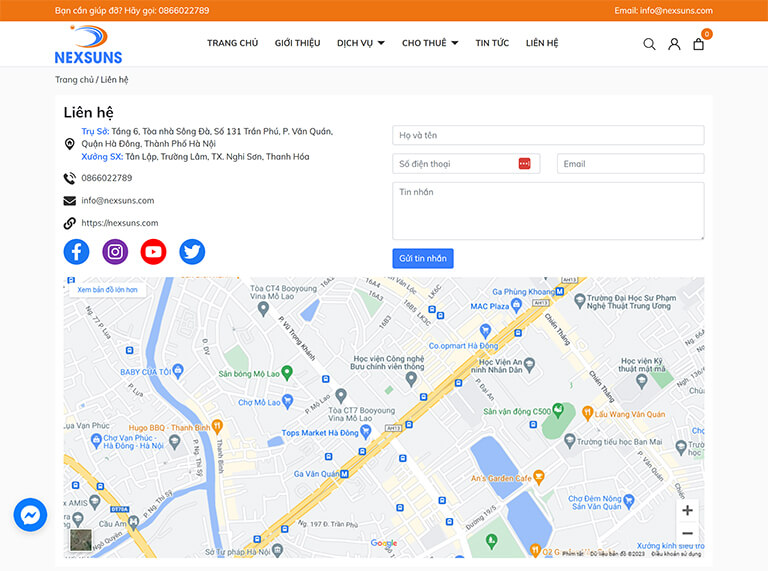Click the envelope icon beside info@nexsuns.com
Image resolution: width=768 pixels, height=571 pixels.
pyautogui.click(x=70, y=201)
